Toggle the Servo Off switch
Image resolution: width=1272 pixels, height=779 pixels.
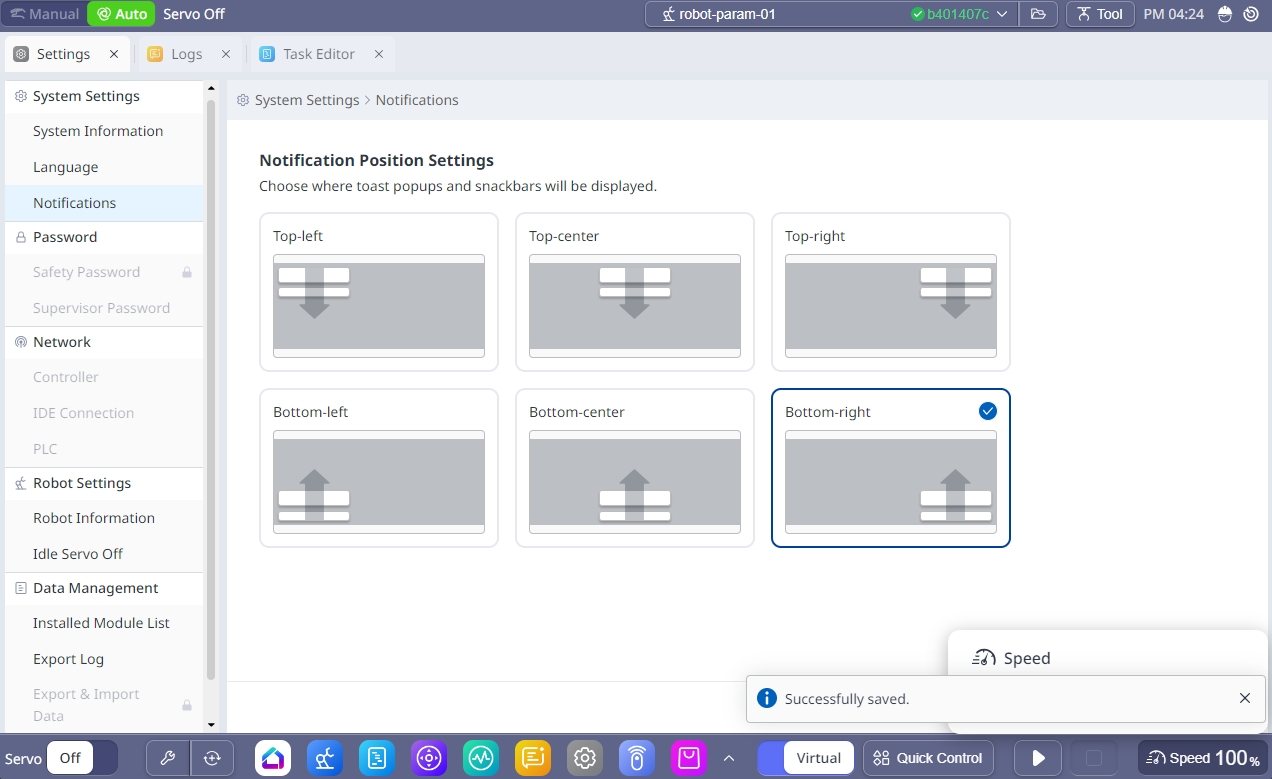83,758
